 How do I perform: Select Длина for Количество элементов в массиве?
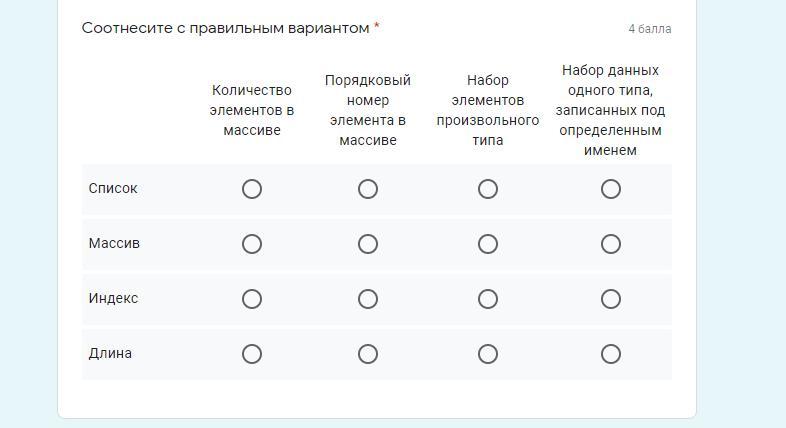click(x=252, y=354)
